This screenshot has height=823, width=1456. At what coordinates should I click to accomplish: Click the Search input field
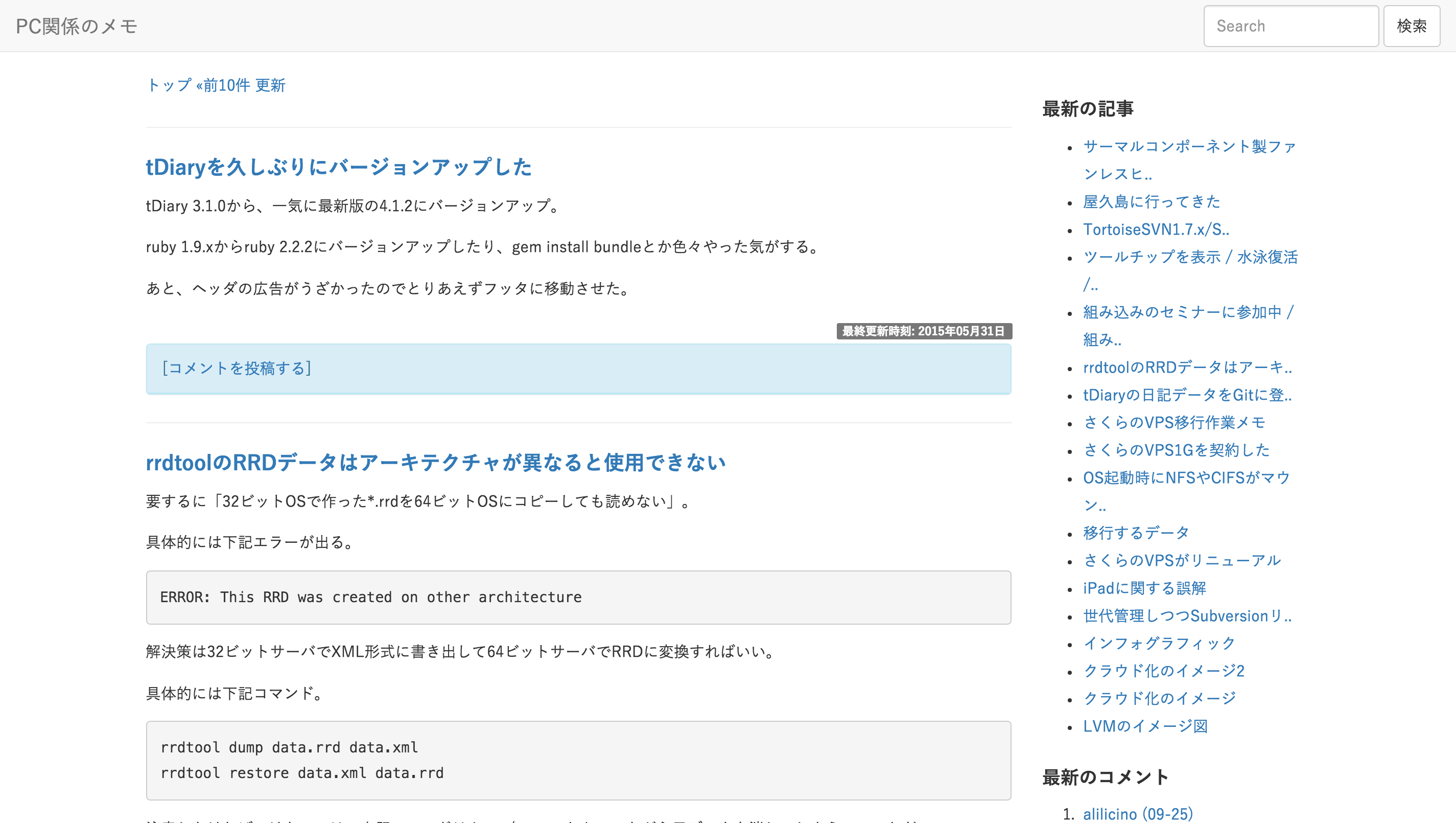click(1291, 26)
